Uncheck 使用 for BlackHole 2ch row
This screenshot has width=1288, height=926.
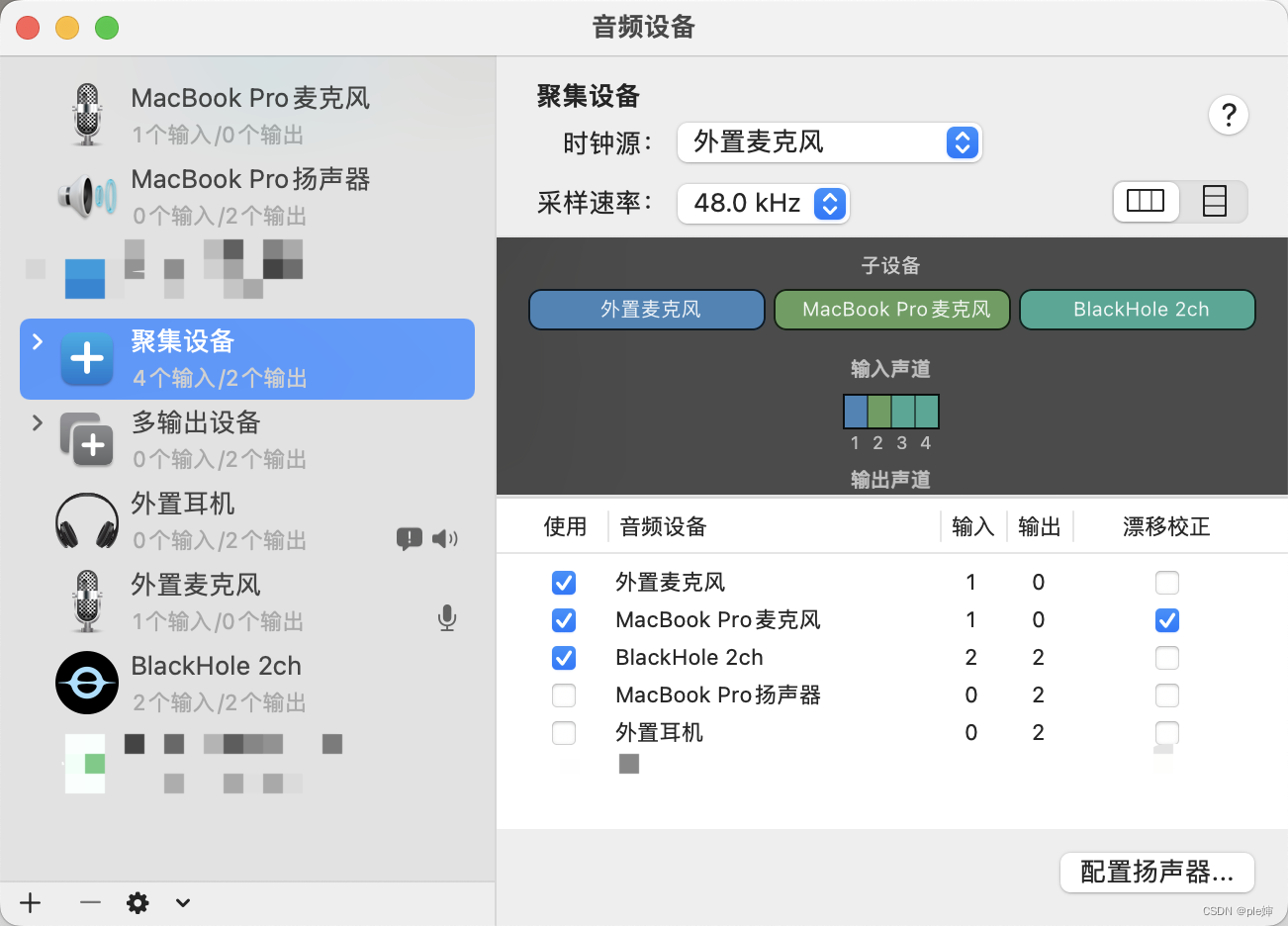tap(564, 658)
